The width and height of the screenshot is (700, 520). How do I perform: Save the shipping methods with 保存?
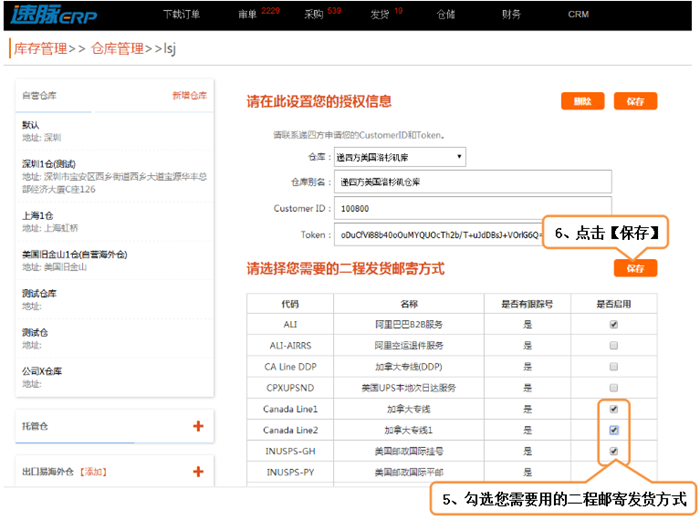(635, 267)
